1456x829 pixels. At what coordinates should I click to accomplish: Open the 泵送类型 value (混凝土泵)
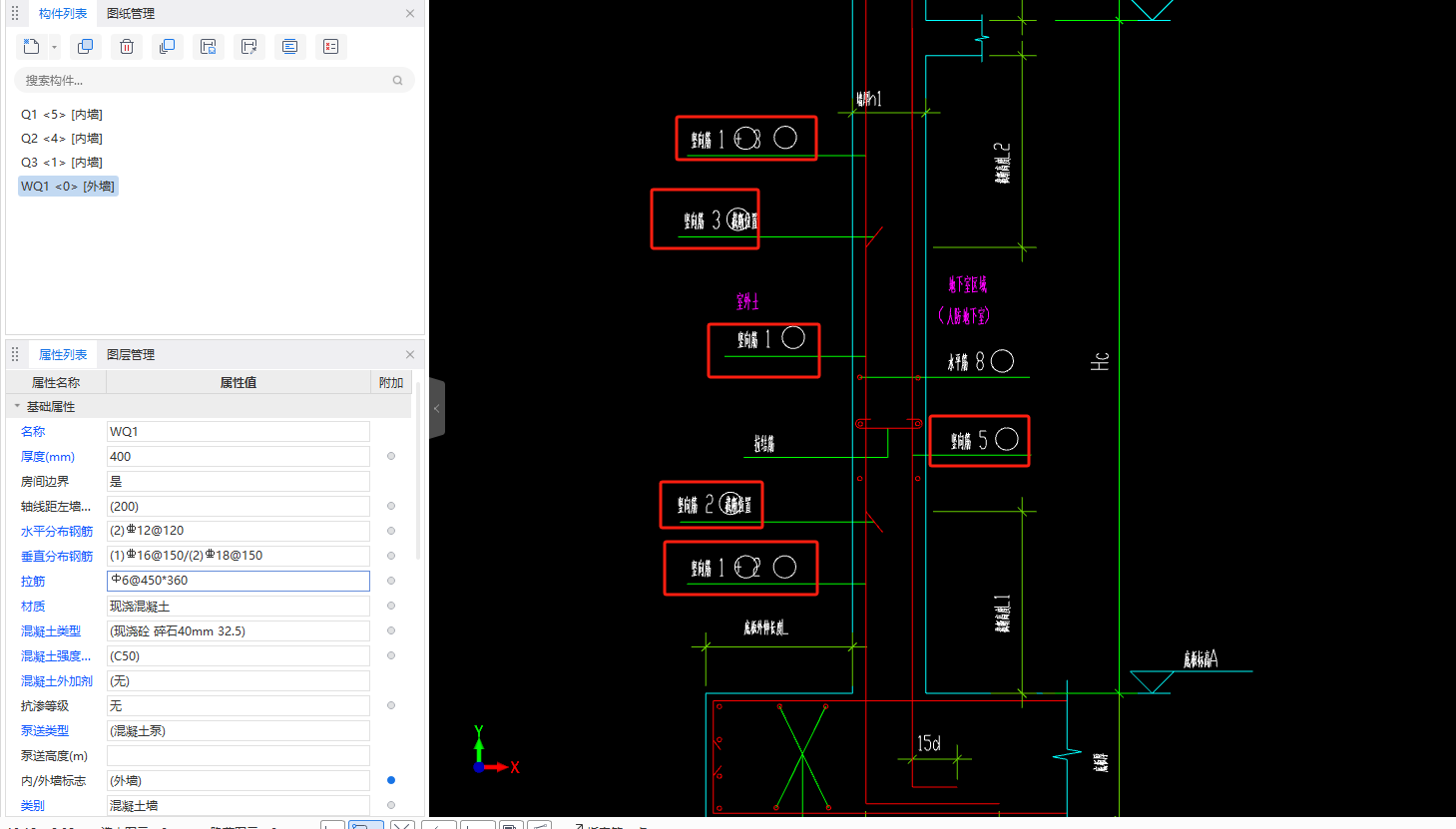[239, 730]
